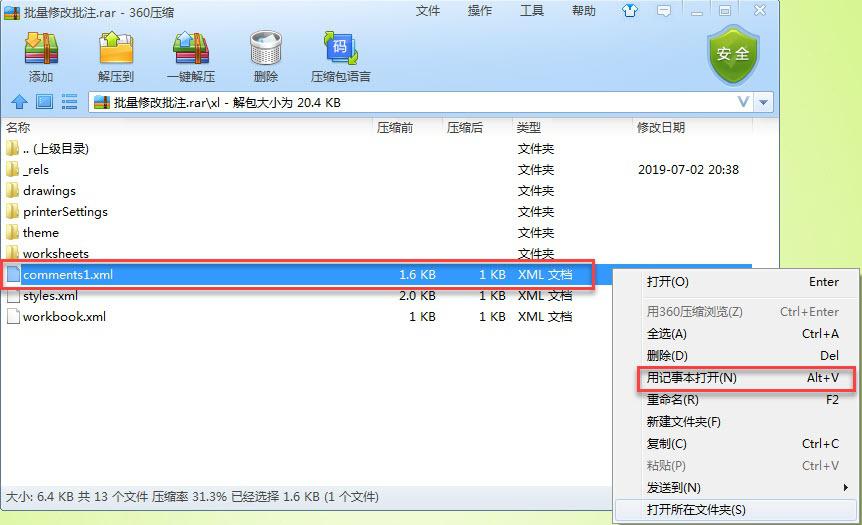The height and width of the screenshot is (525, 862).
Task: Click the 解压到 (Extract to) icon
Action: pos(116,49)
